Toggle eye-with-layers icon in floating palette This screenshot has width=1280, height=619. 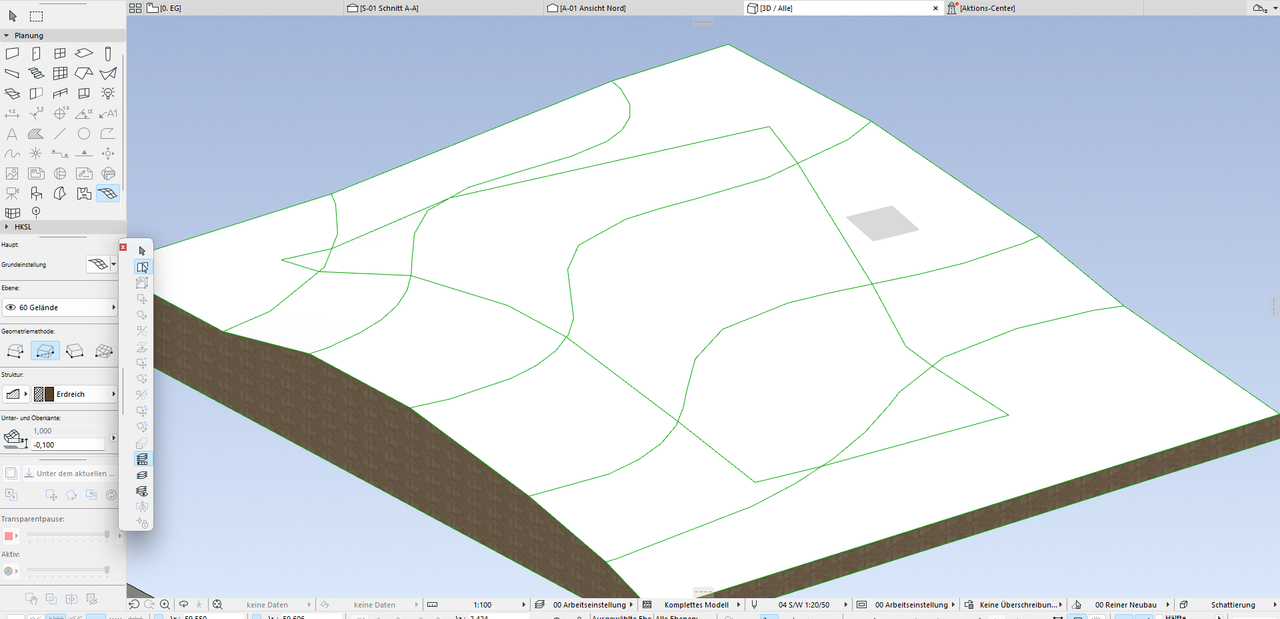142,491
